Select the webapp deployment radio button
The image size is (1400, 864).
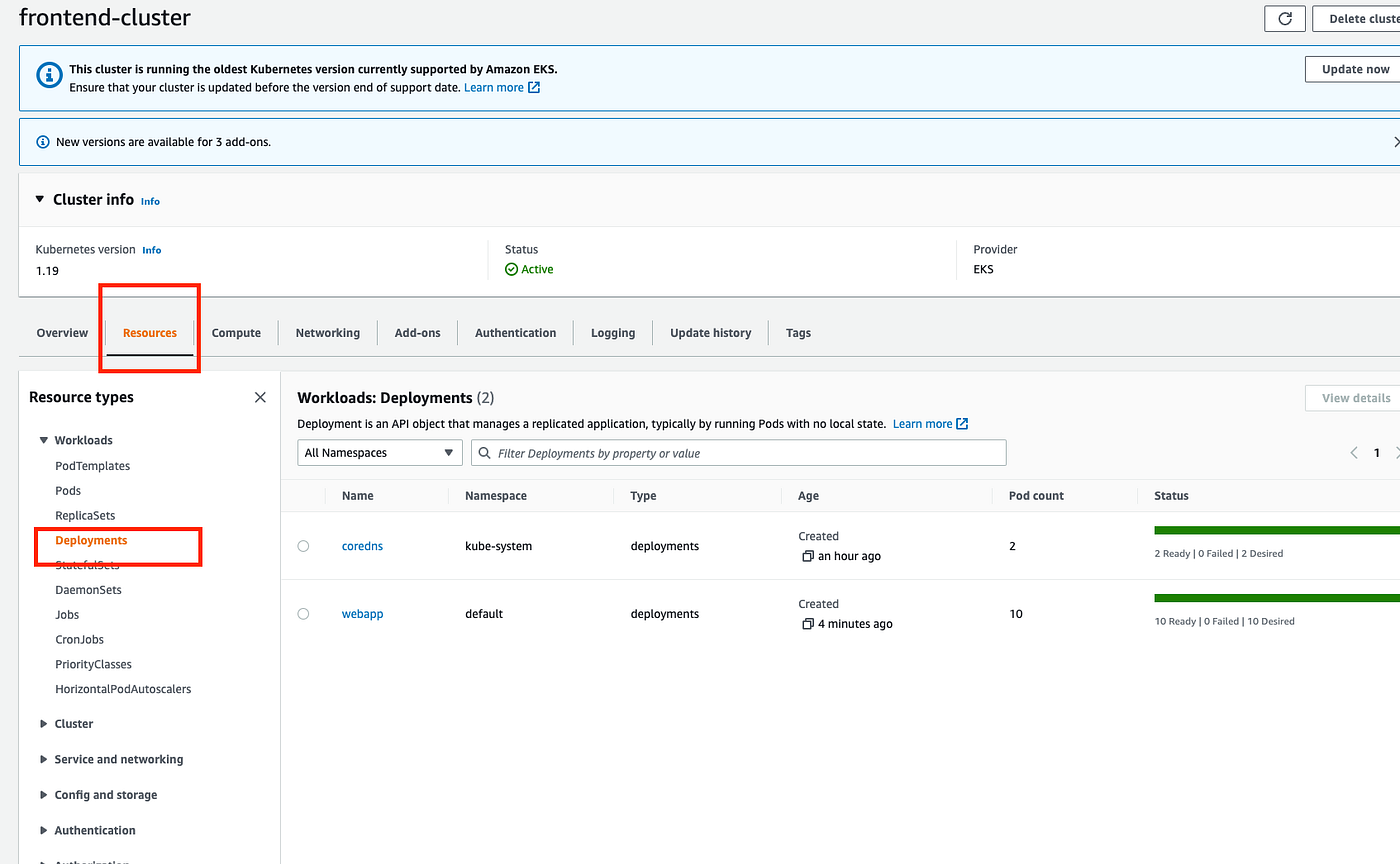(303, 613)
